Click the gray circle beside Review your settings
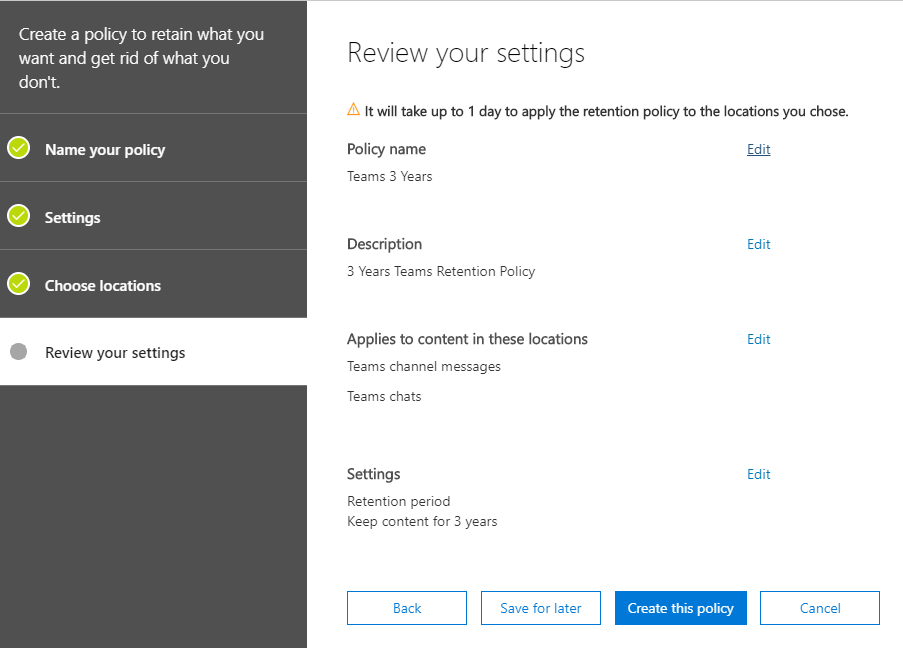 coord(18,351)
